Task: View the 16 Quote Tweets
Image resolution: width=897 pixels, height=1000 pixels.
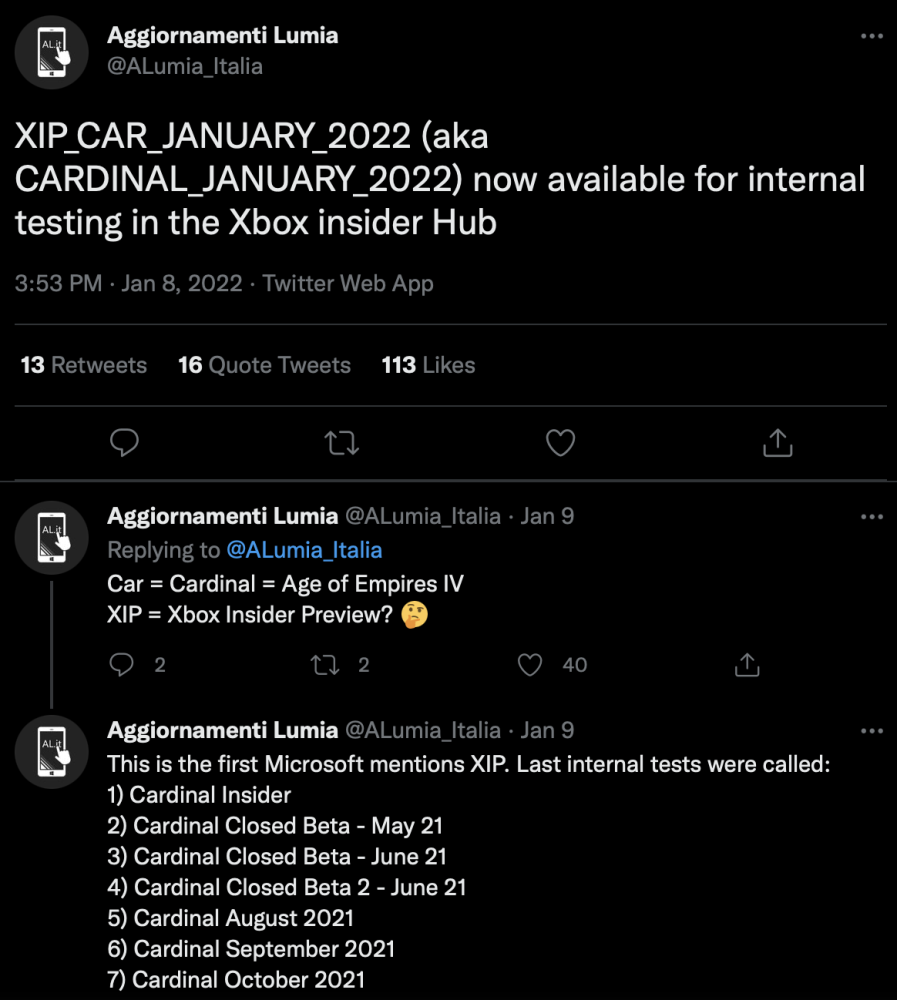Action: coord(264,365)
